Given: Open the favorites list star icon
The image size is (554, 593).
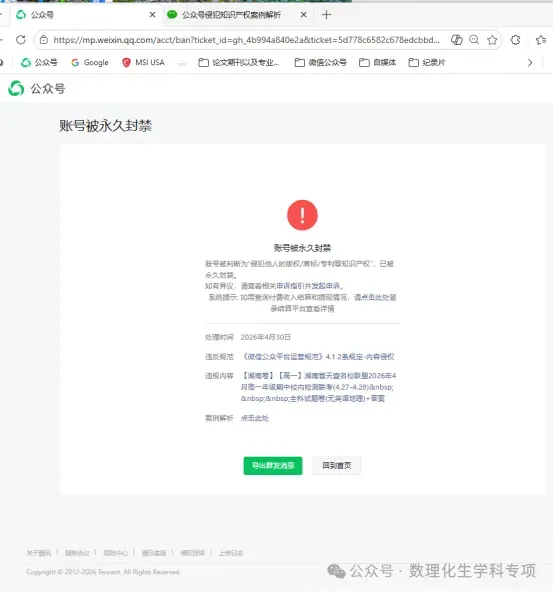Looking at the screenshot, I should coord(541,40).
